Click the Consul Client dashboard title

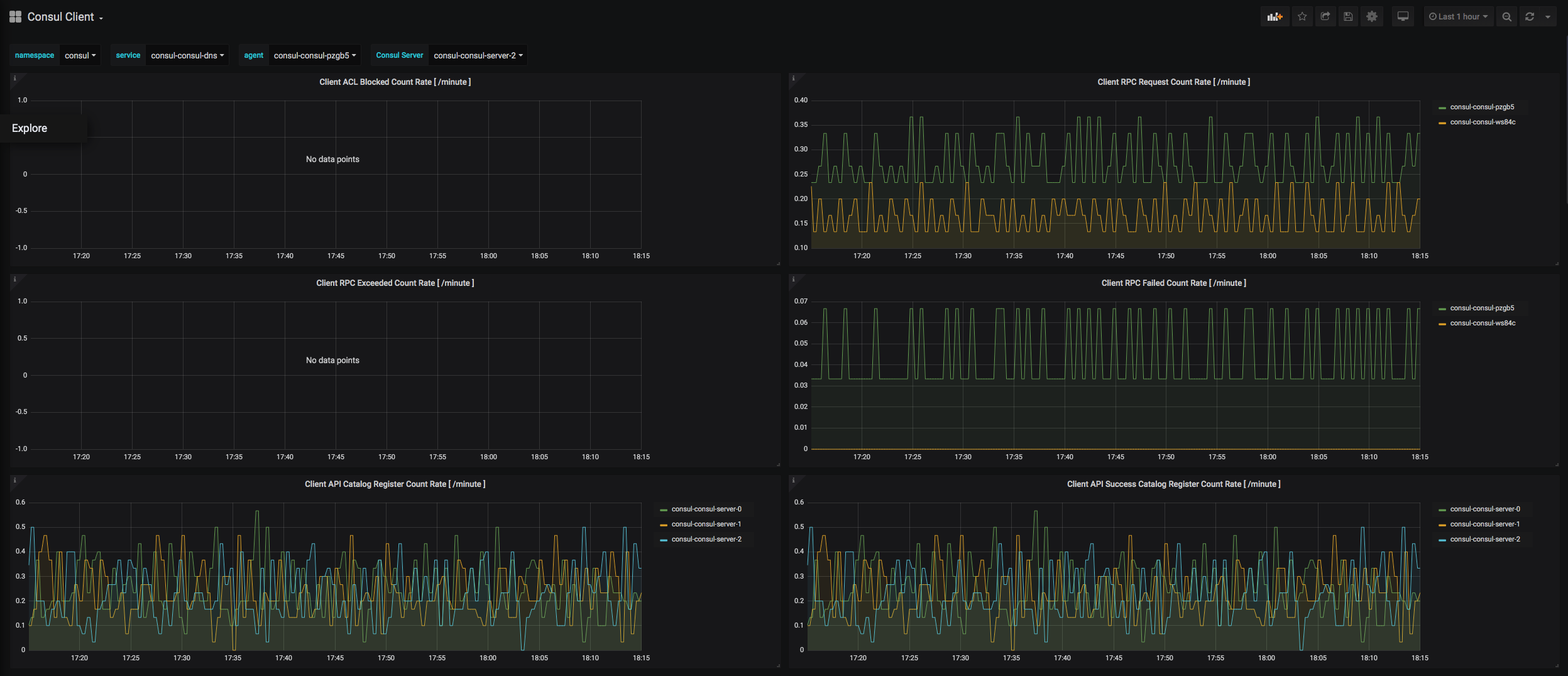coord(61,17)
